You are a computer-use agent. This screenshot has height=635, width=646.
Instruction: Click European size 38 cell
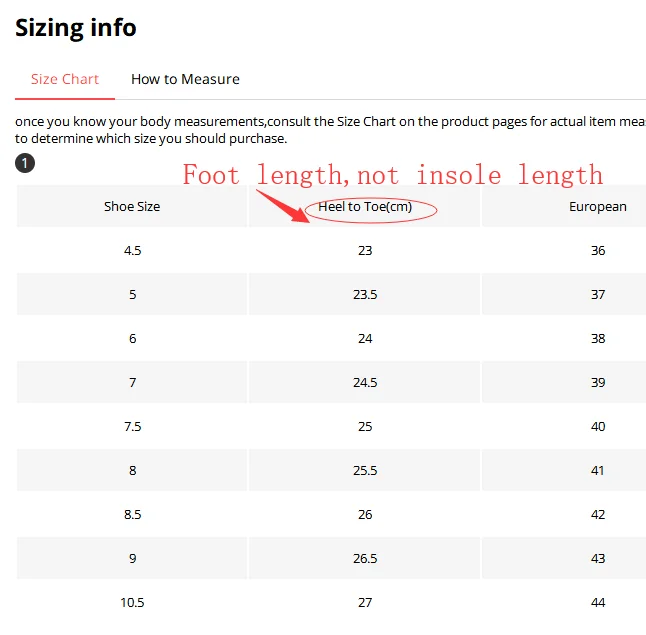pos(598,338)
